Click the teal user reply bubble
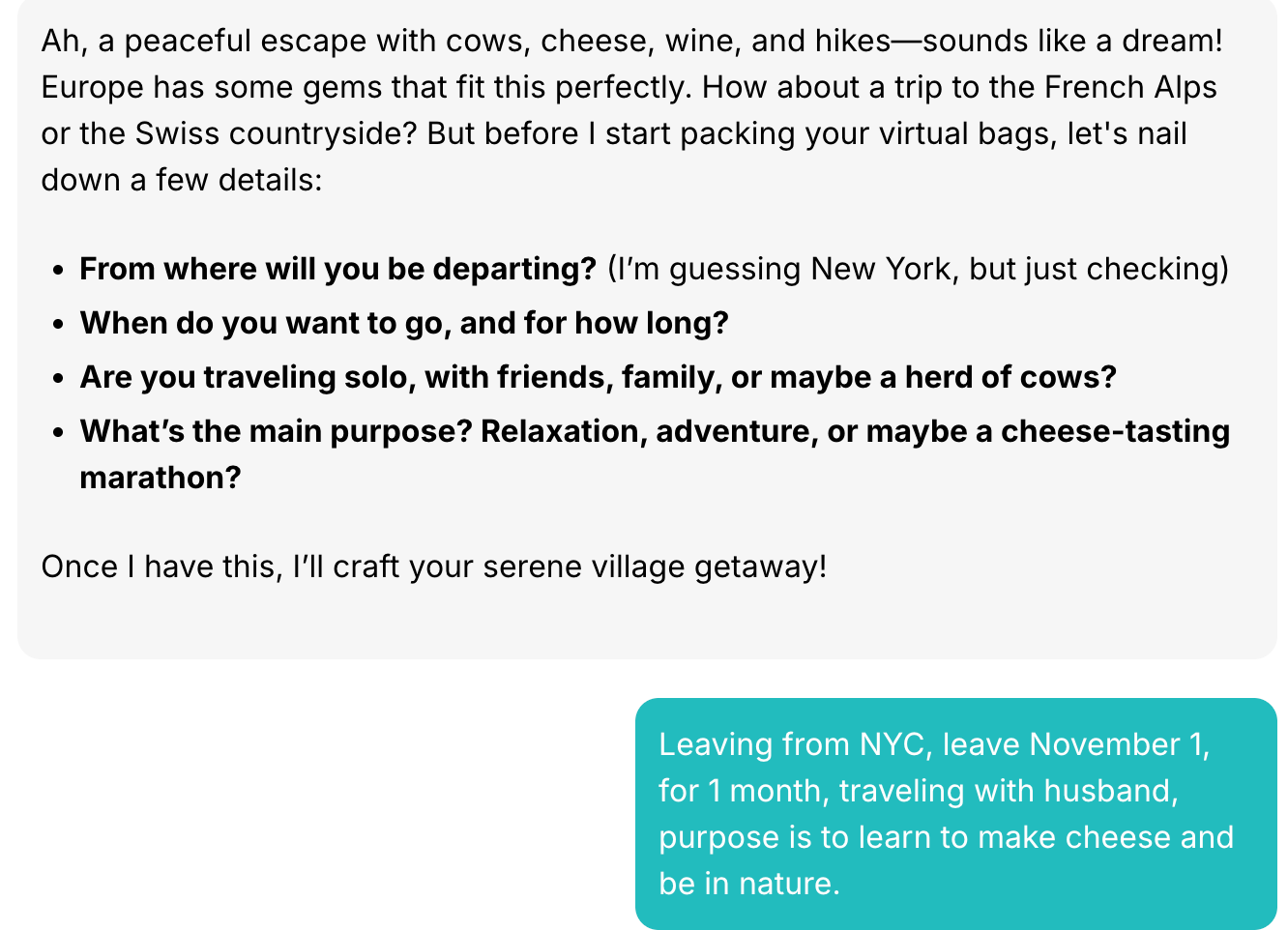Image resolution: width=1288 pixels, height=930 pixels. click(955, 813)
